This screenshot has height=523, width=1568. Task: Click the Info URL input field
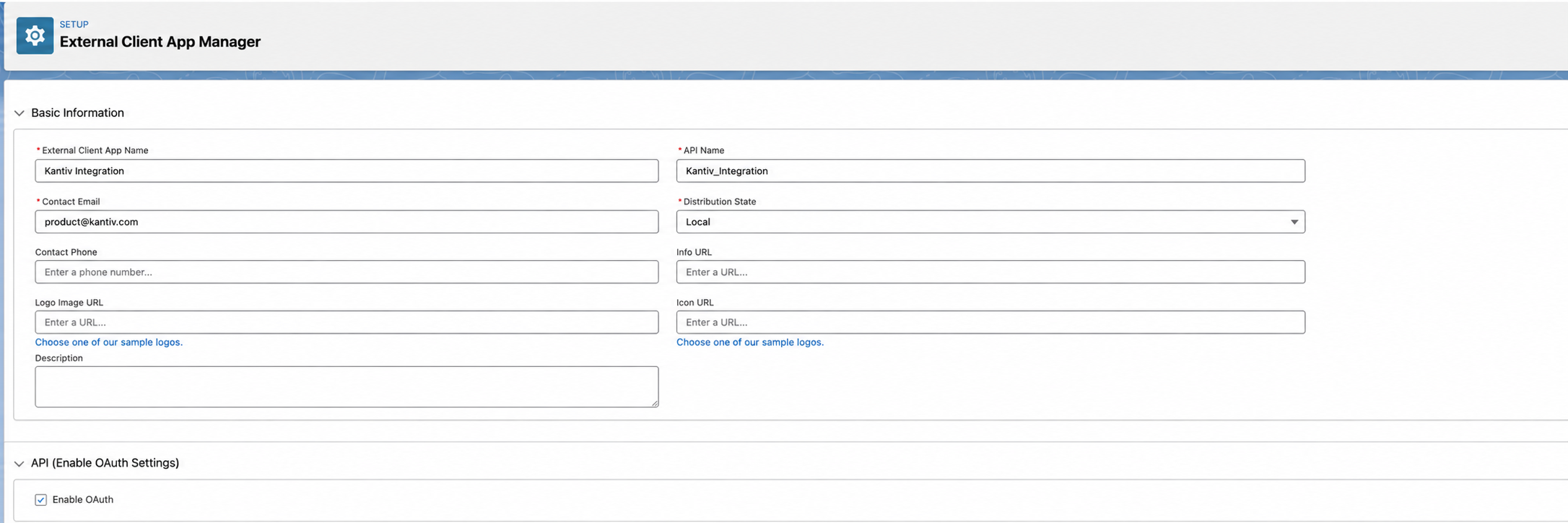pyautogui.click(x=990, y=272)
